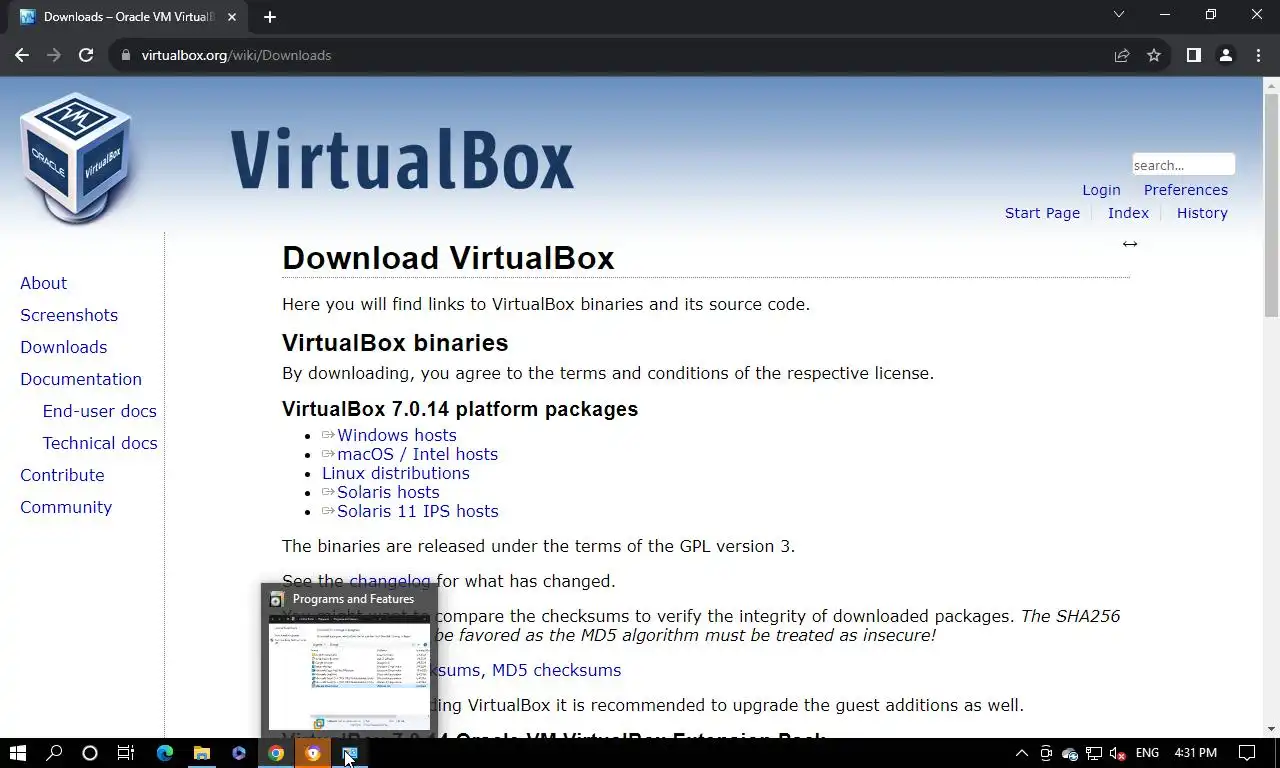The width and height of the screenshot is (1280, 768).
Task: Open Downloads in the sidebar
Action: click(63, 347)
